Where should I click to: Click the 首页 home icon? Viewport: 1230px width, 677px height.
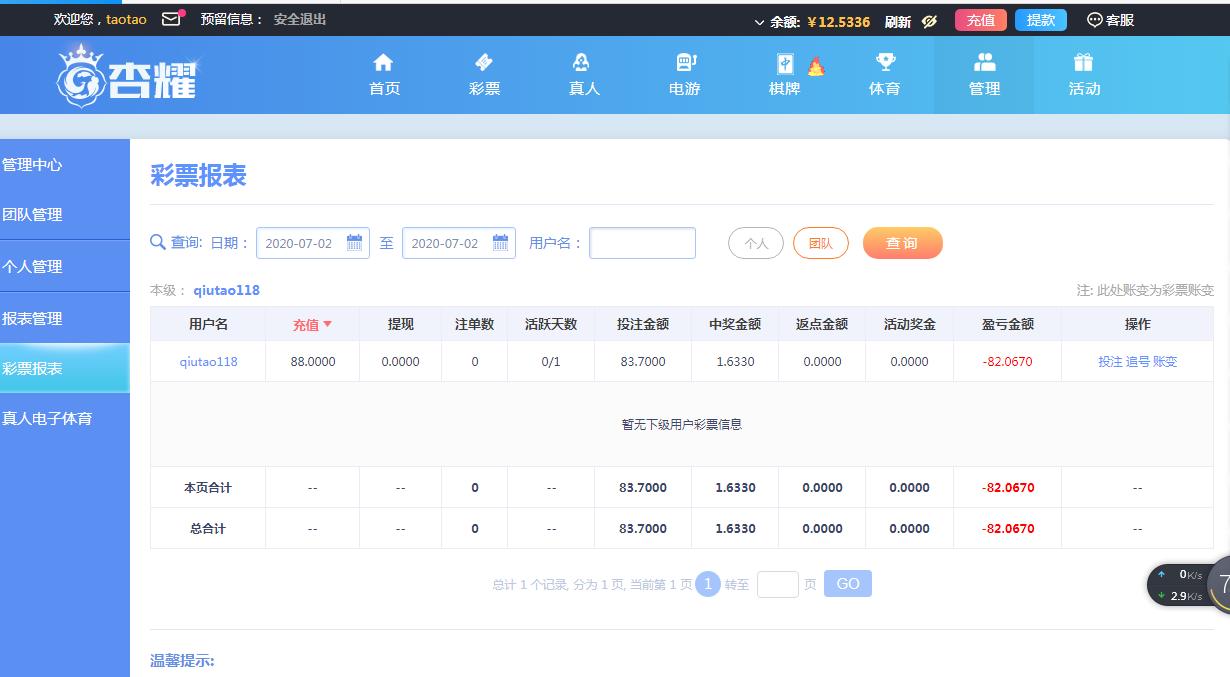coord(384,64)
